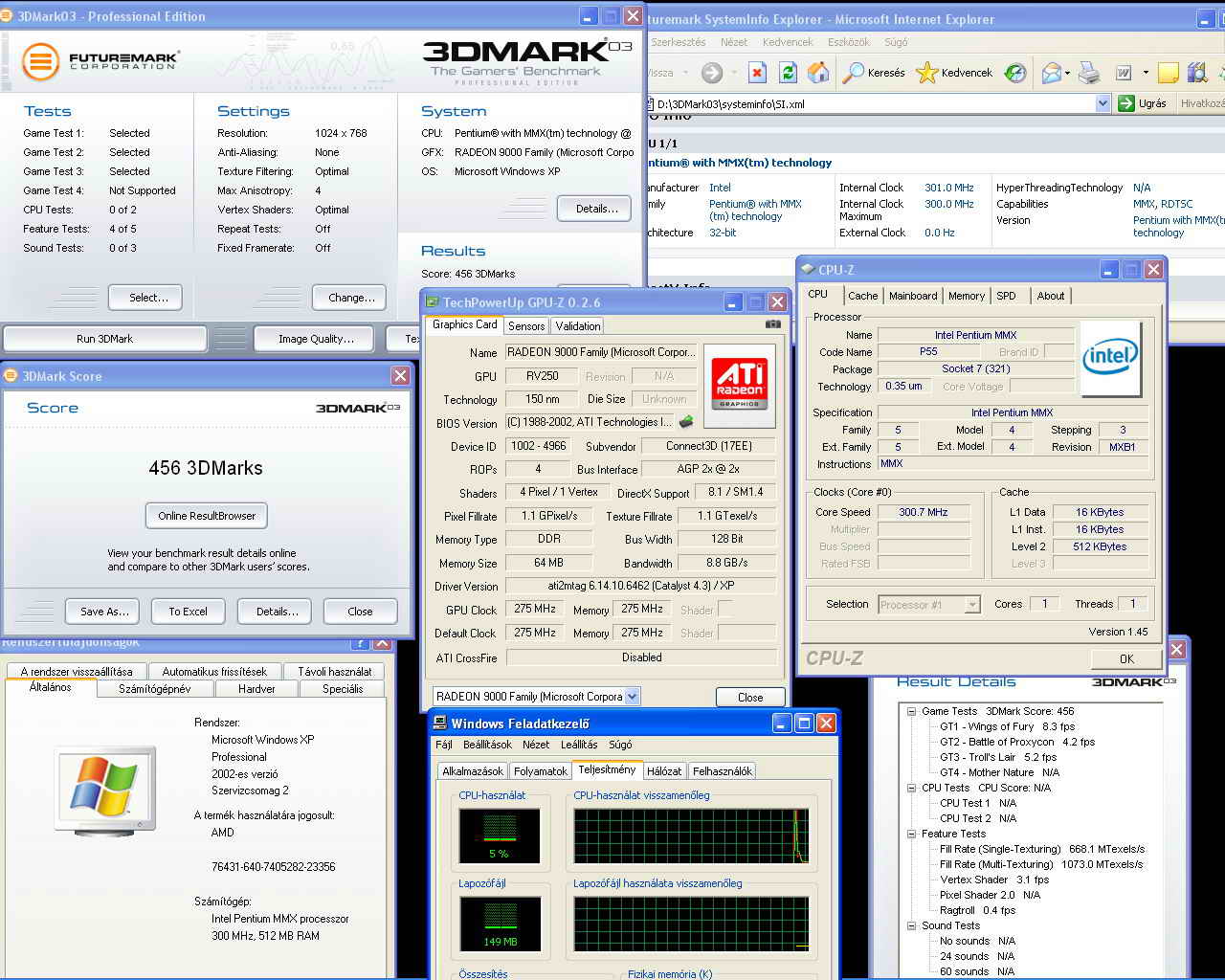
Task: Click the Intel logo in CPU-Z
Action: pos(1110,358)
